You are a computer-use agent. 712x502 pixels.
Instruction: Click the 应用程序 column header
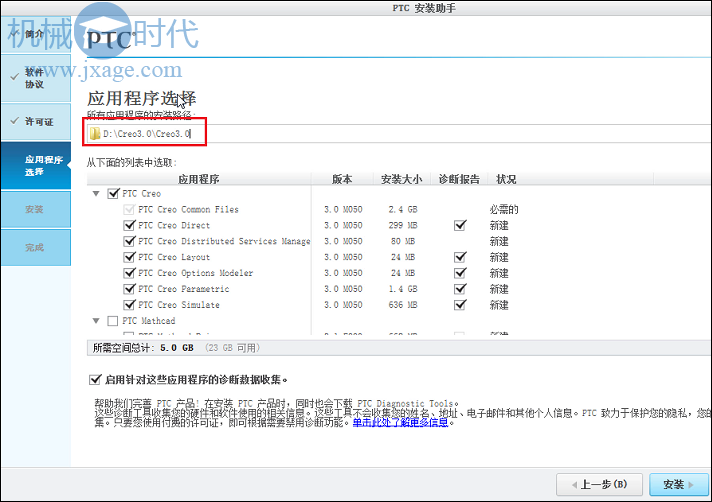point(199,179)
